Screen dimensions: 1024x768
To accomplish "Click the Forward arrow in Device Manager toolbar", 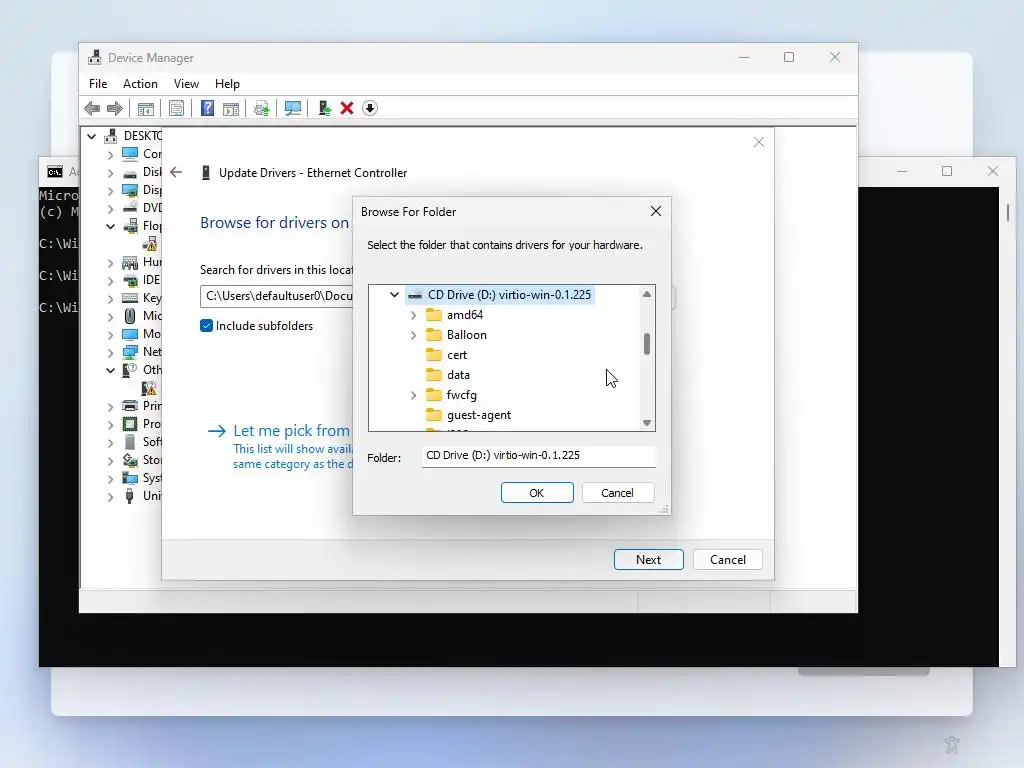I will (x=115, y=108).
